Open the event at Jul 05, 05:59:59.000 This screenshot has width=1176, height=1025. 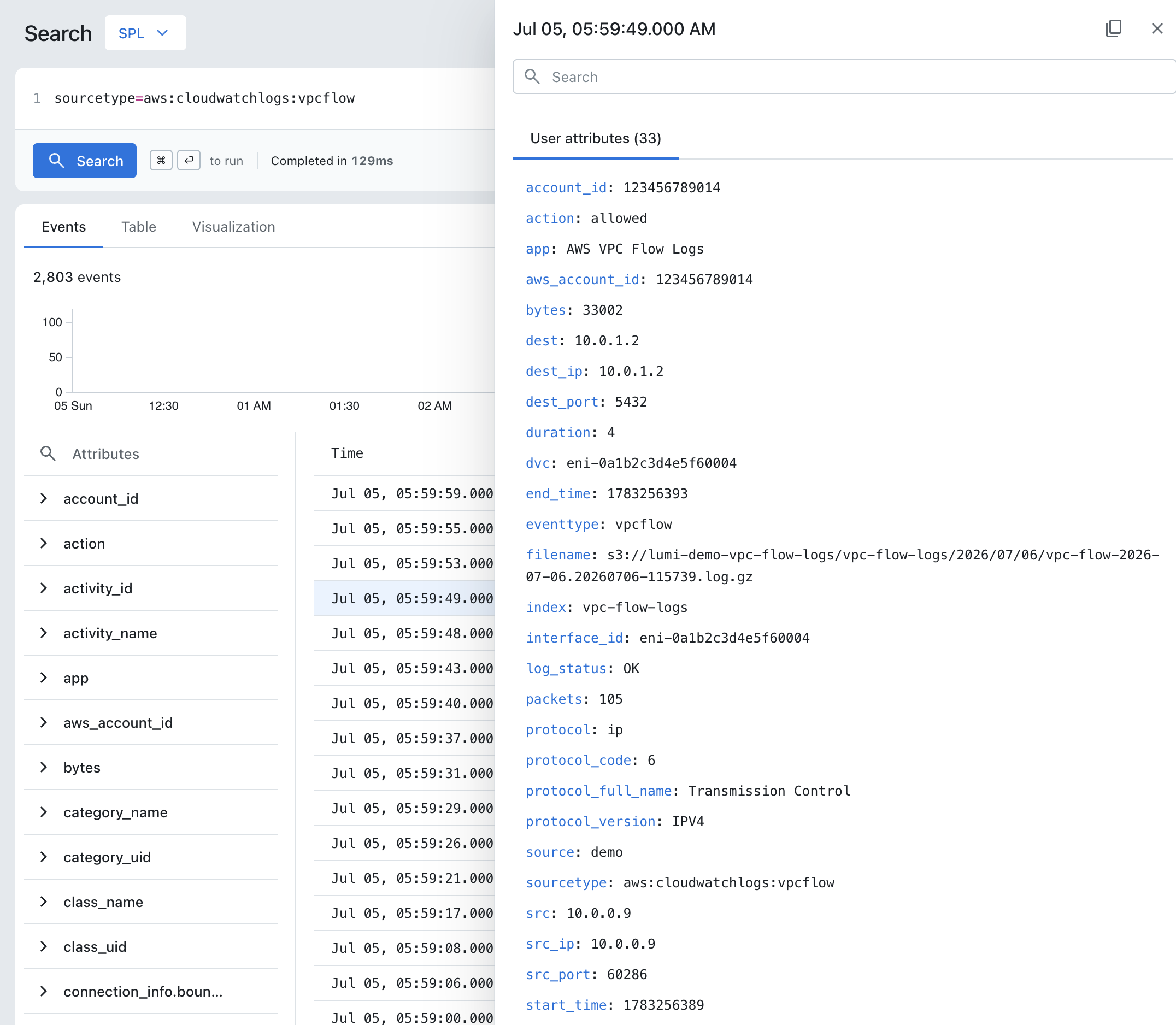(x=404, y=493)
